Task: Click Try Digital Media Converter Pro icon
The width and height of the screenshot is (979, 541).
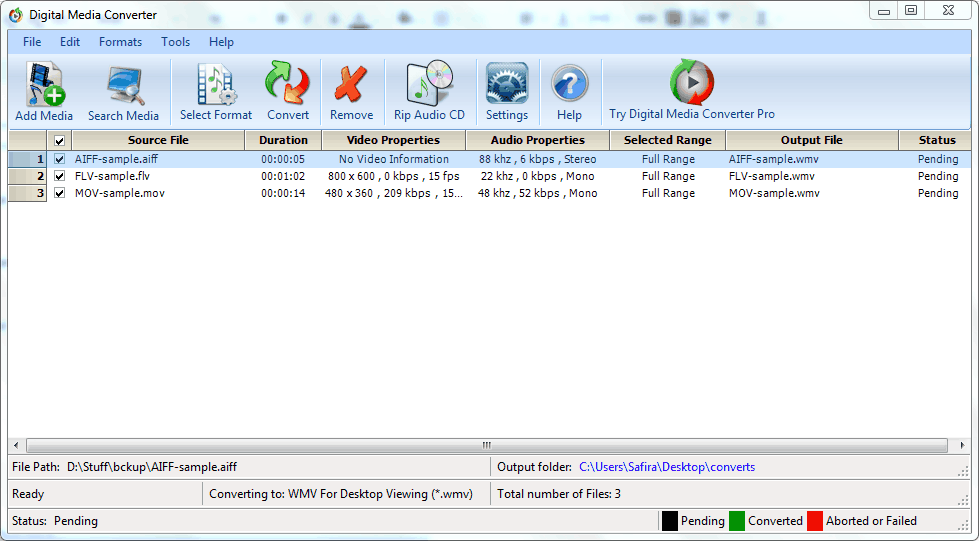Action: (x=692, y=82)
